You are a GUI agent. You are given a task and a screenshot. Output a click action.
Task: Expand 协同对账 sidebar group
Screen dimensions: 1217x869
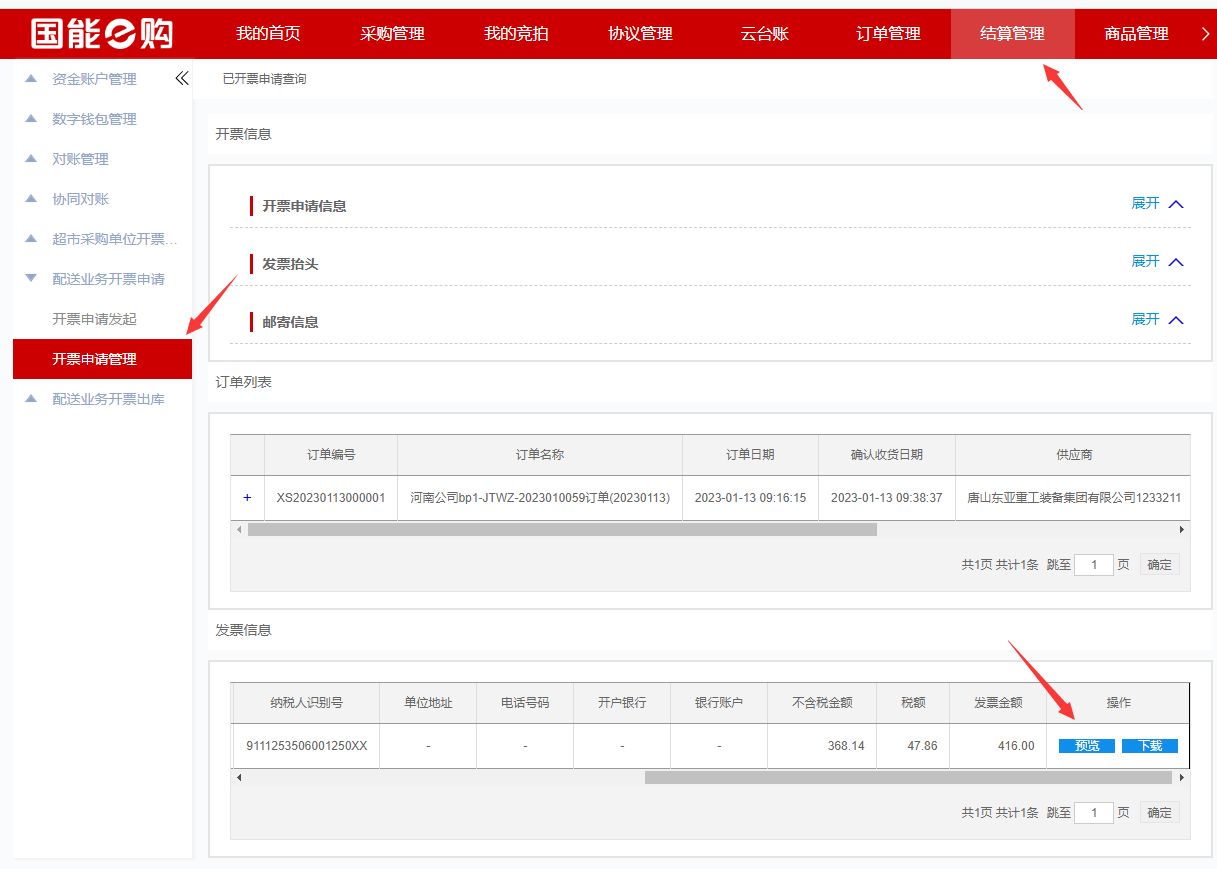pos(80,199)
